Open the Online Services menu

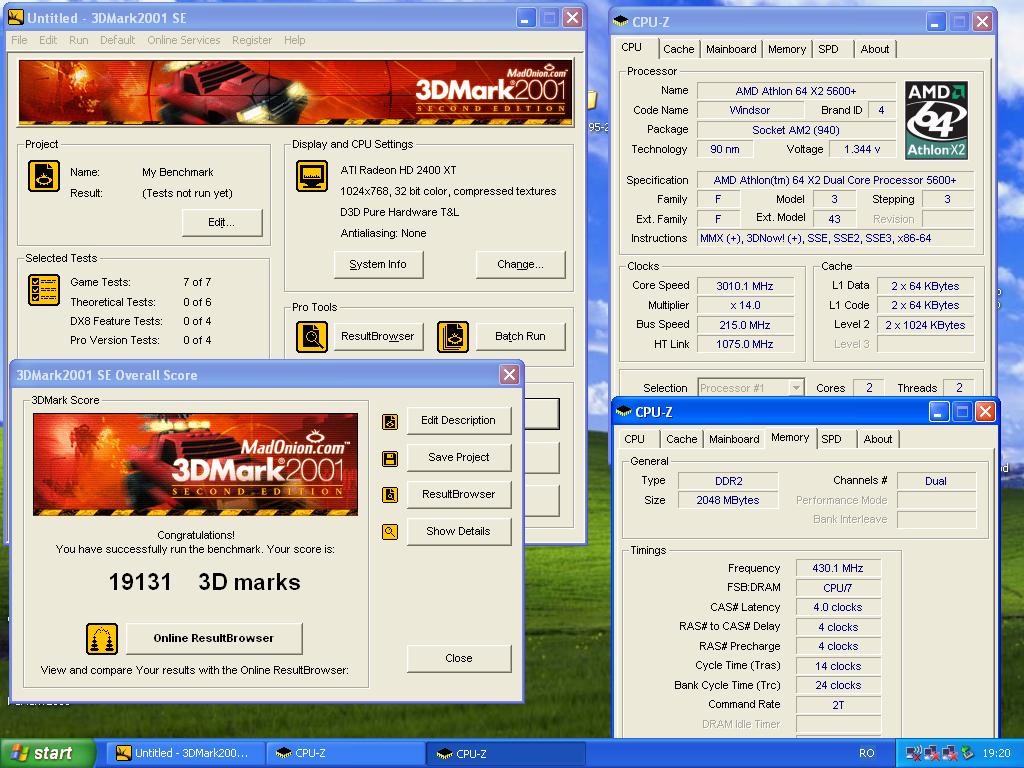[x=184, y=40]
